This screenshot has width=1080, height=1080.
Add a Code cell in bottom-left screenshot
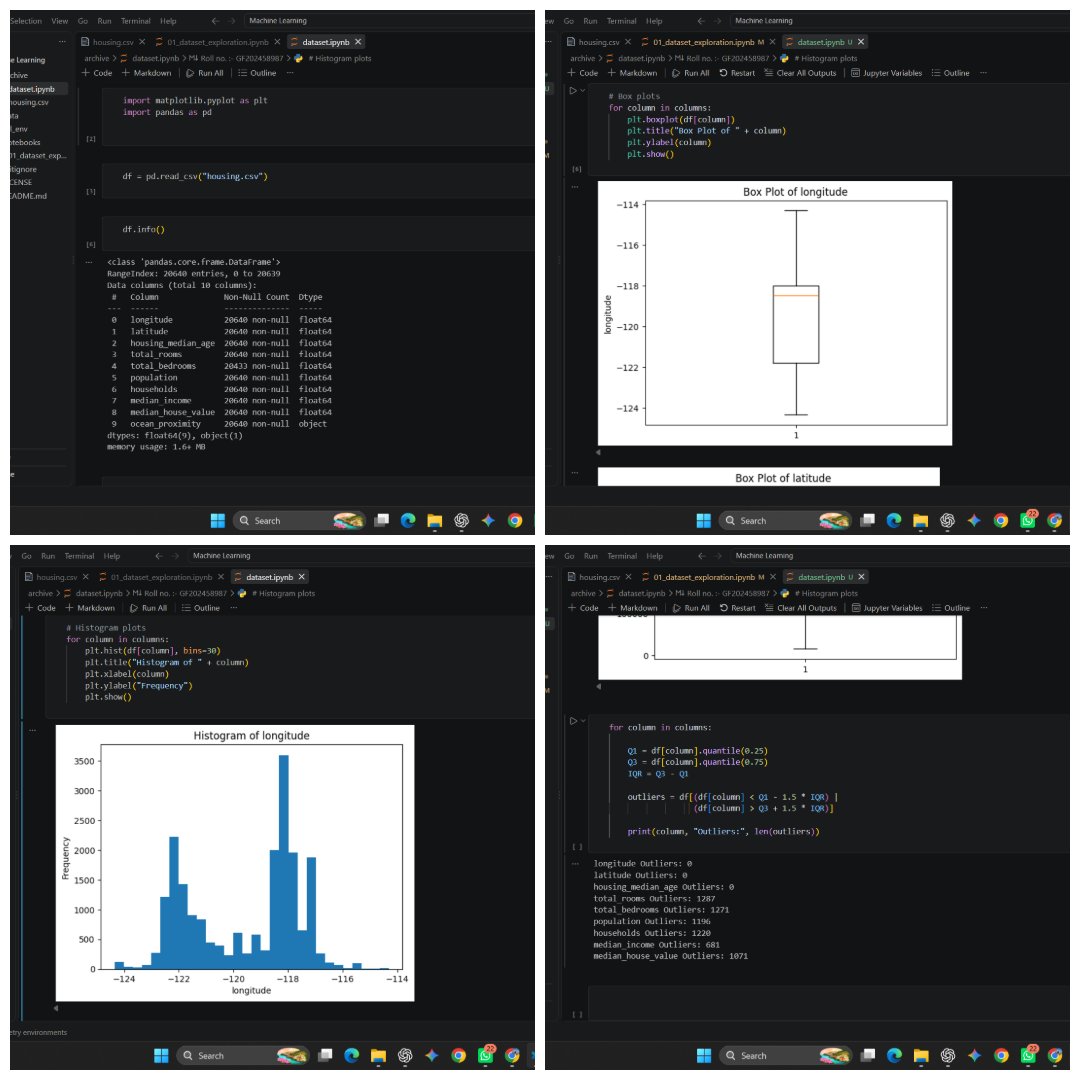[41, 608]
